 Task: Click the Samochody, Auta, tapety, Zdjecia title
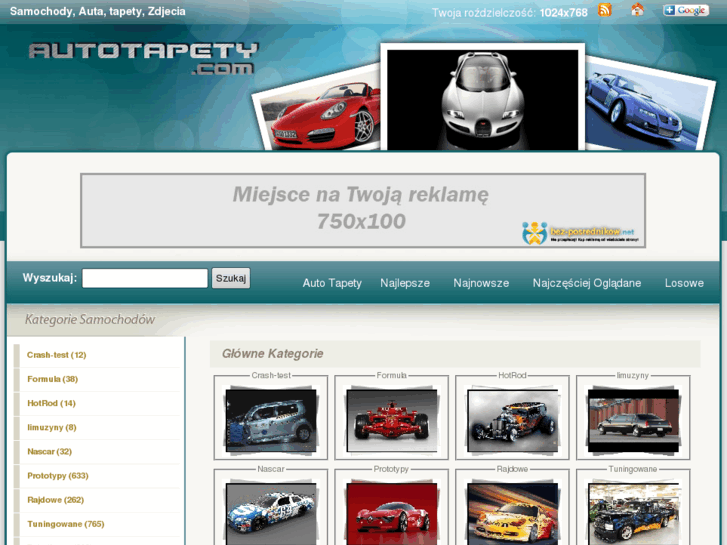click(98, 11)
